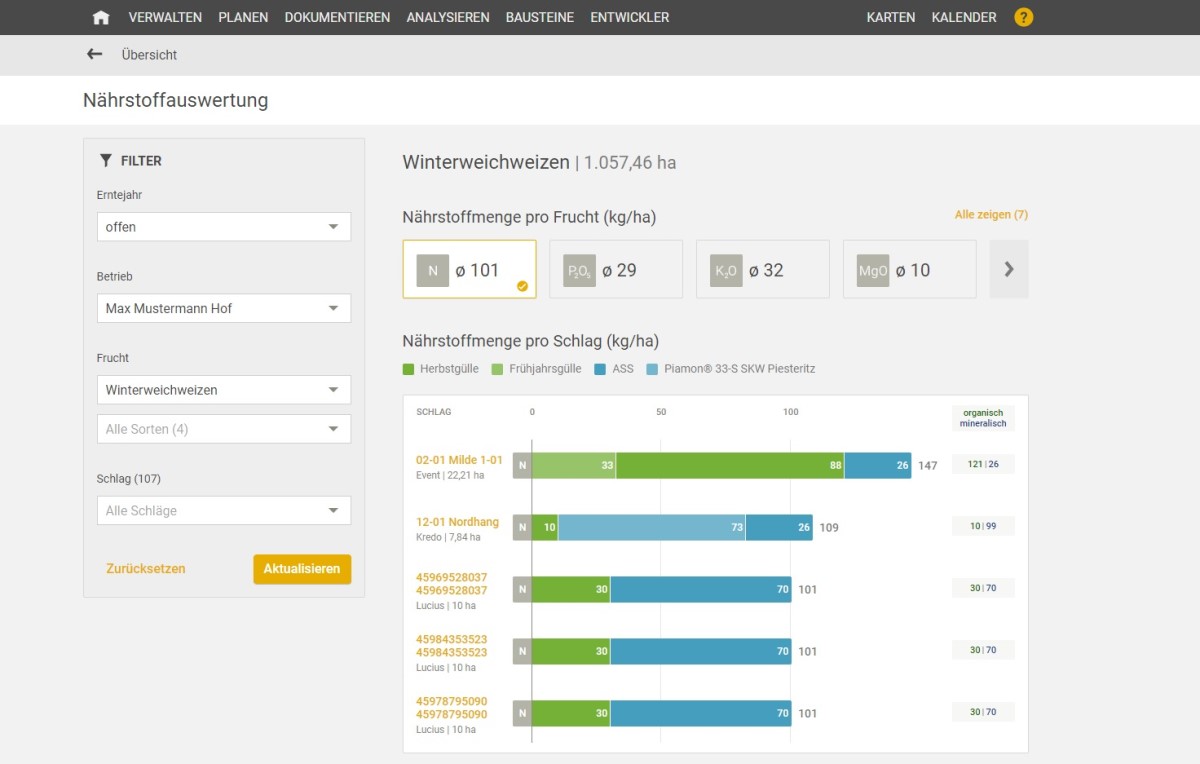Click the total 109 next to bar
The image size is (1200, 764).
point(829,528)
